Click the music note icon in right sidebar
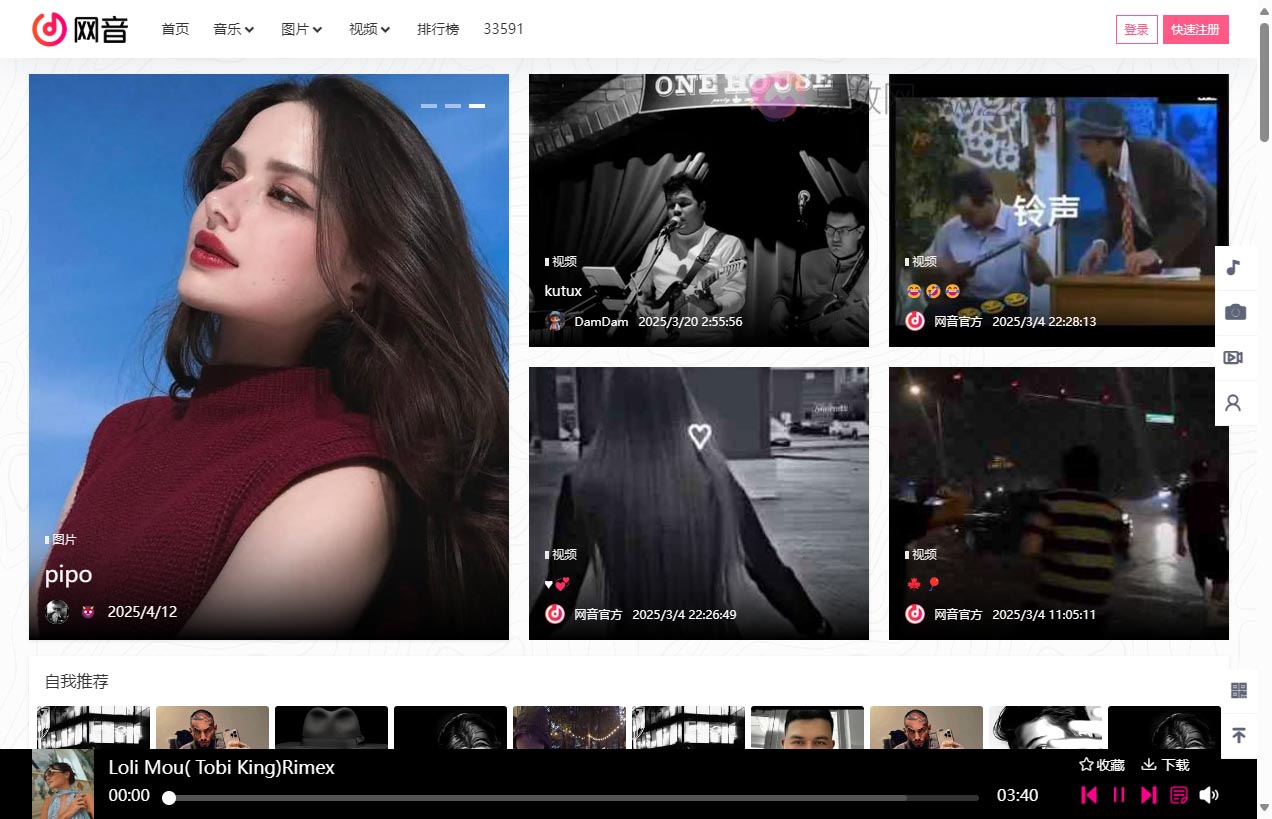Screen dimensions: 1272x819 pyautogui.click(x=1234, y=267)
